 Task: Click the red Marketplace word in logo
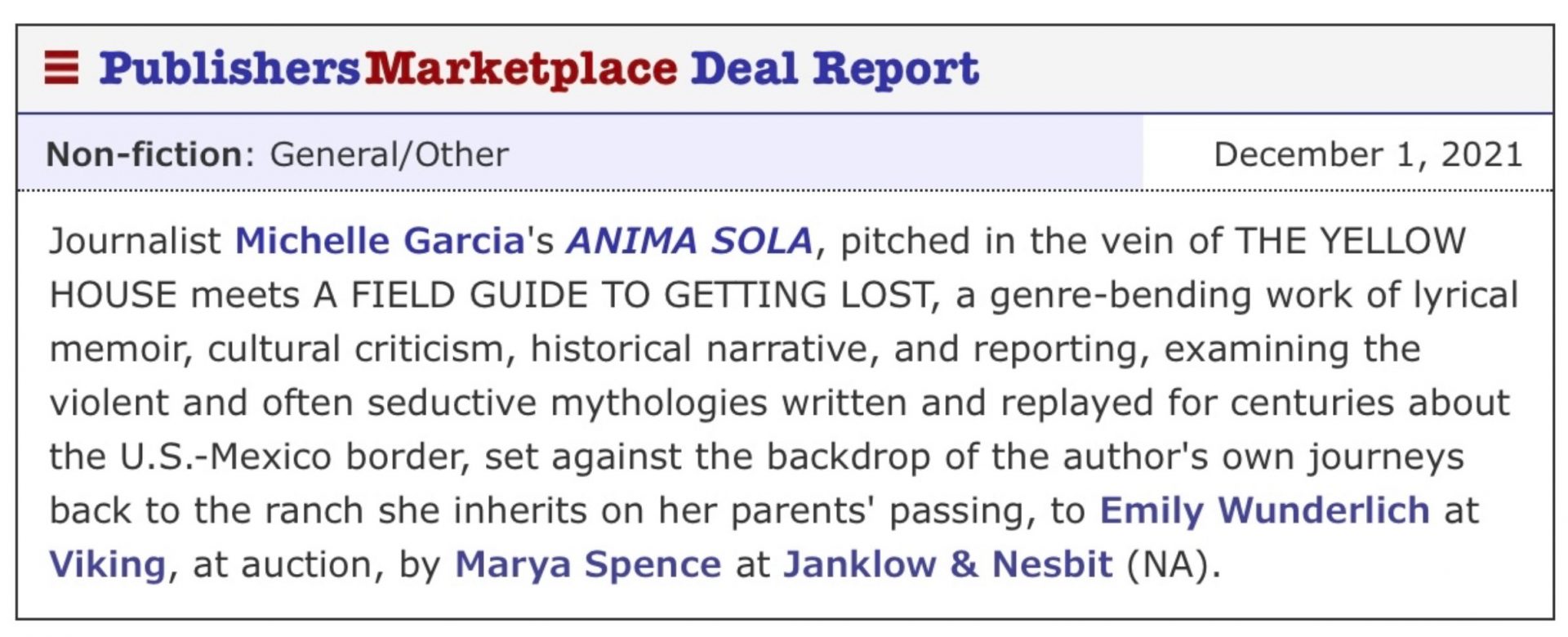(521, 69)
